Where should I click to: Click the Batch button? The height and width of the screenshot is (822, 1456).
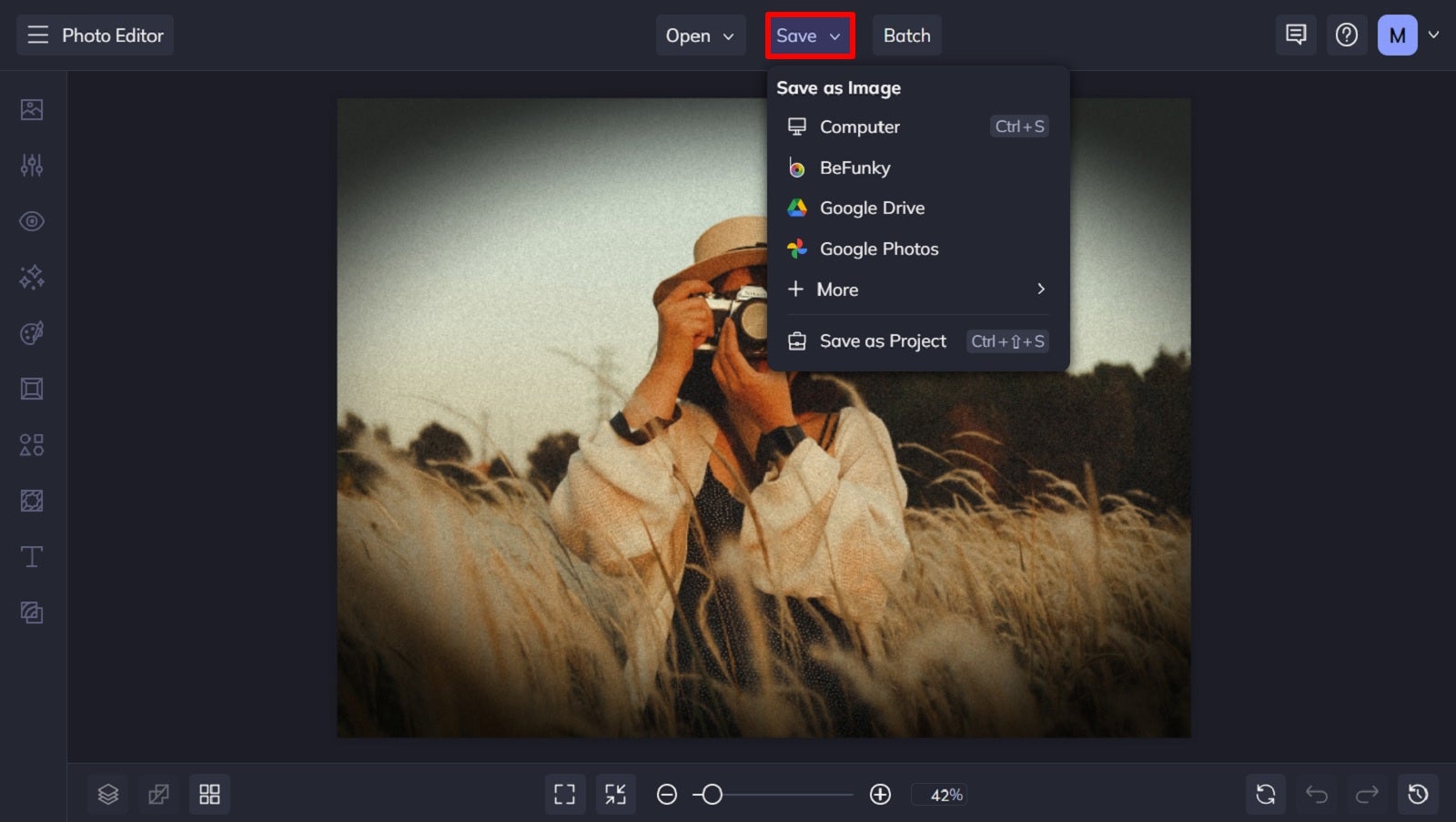[906, 36]
